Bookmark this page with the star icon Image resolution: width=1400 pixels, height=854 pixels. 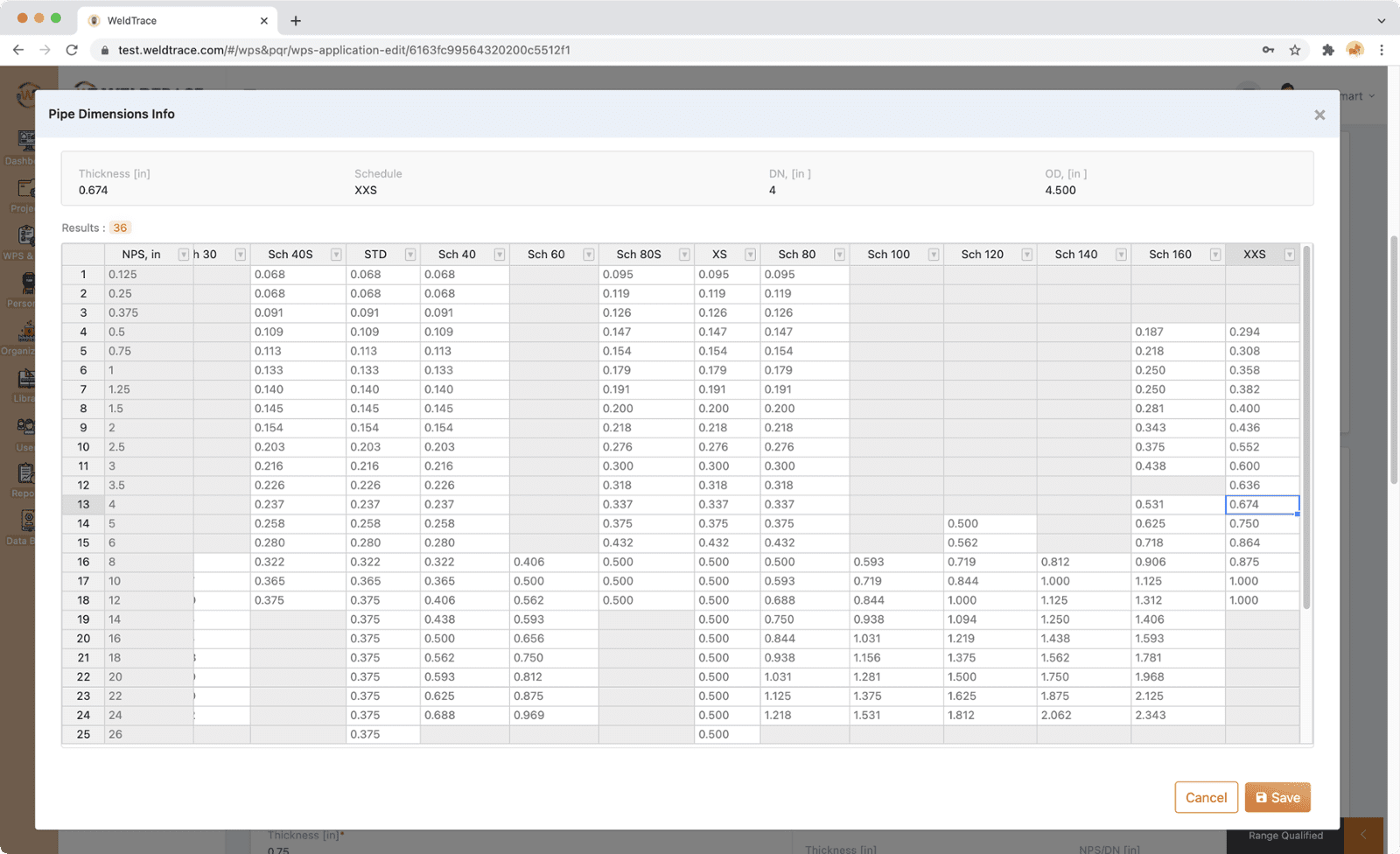click(x=1295, y=50)
